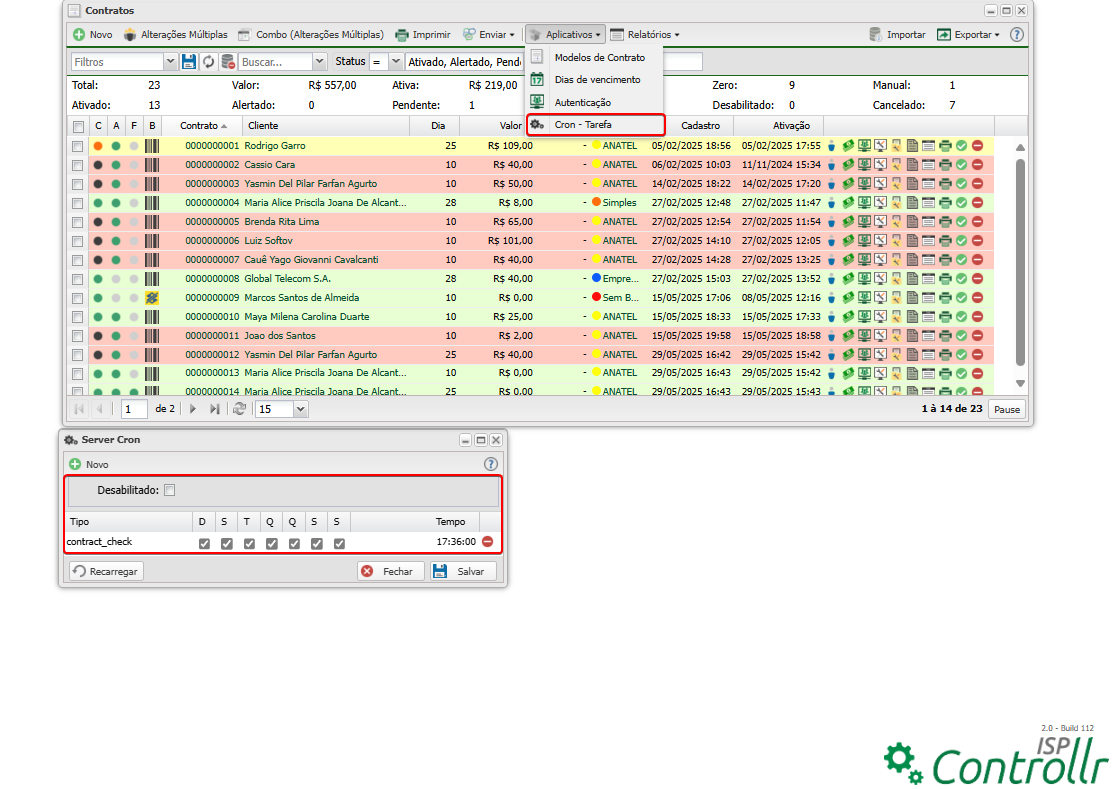Image resolution: width=1113 pixels, height=789 pixels.
Task: Select the checkbox for contract 0000000003
Action: (78, 184)
